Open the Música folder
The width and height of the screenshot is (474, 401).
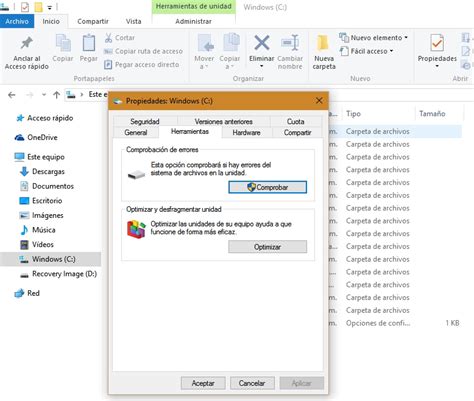tap(38, 230)
